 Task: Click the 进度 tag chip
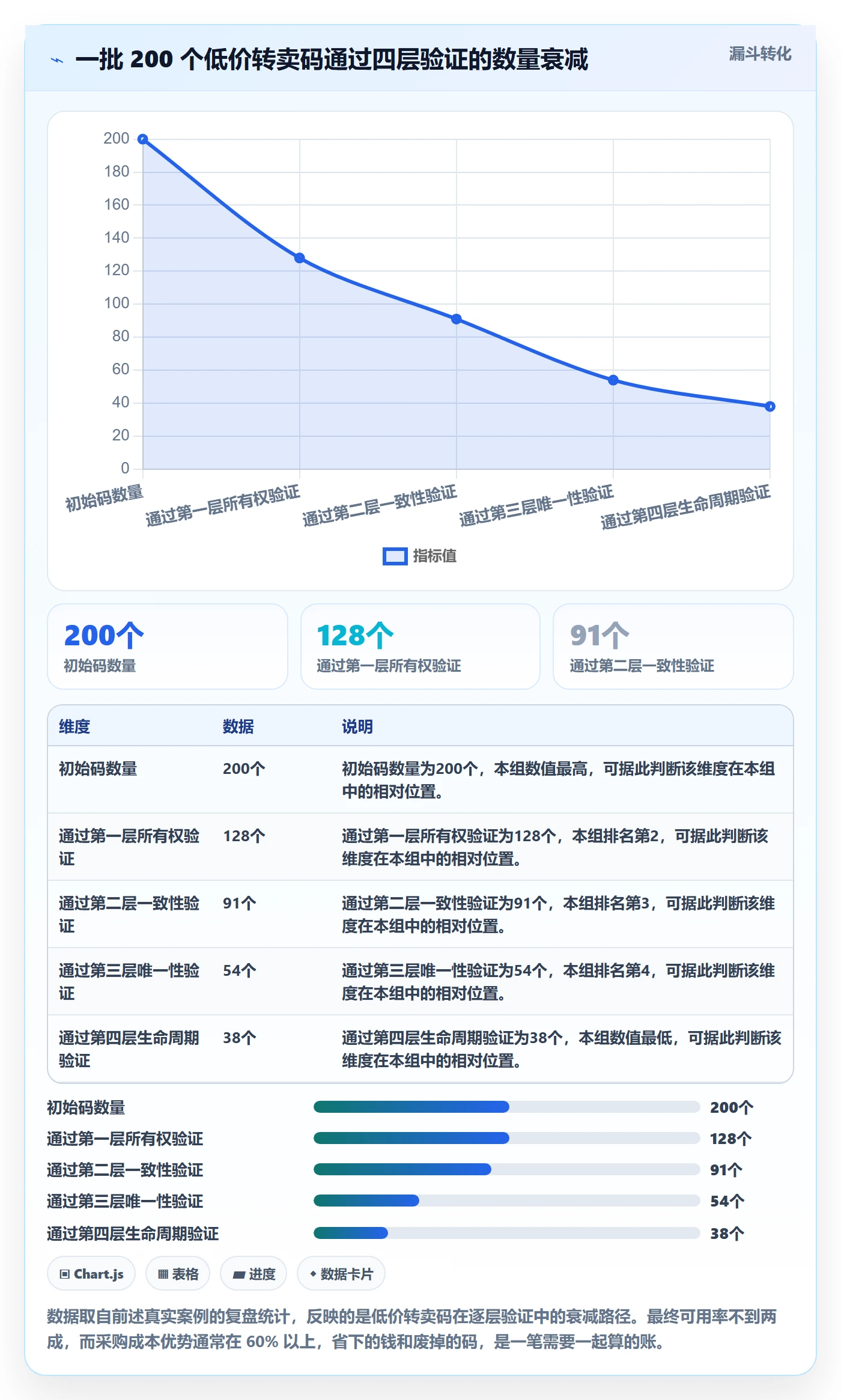[x=254, y=1274]
